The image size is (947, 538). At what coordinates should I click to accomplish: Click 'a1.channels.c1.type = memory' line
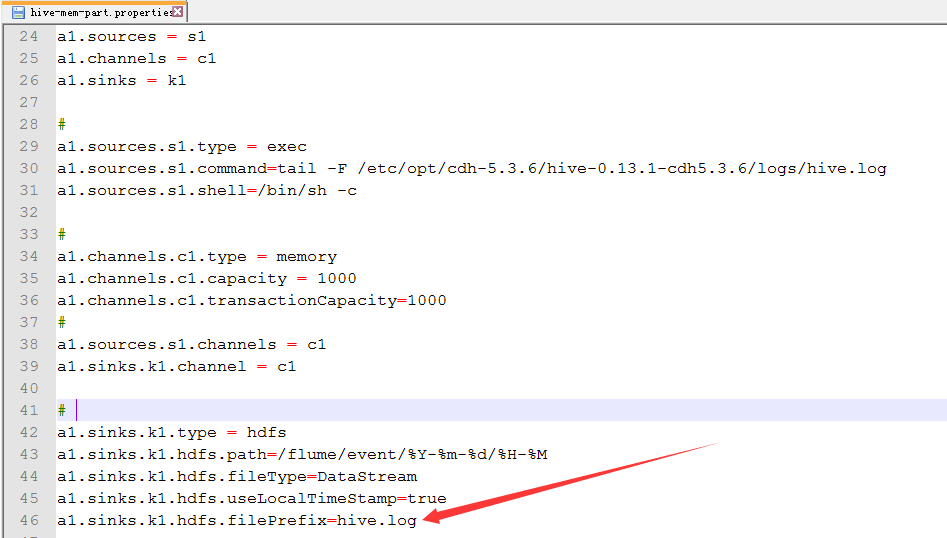[197, 257]
